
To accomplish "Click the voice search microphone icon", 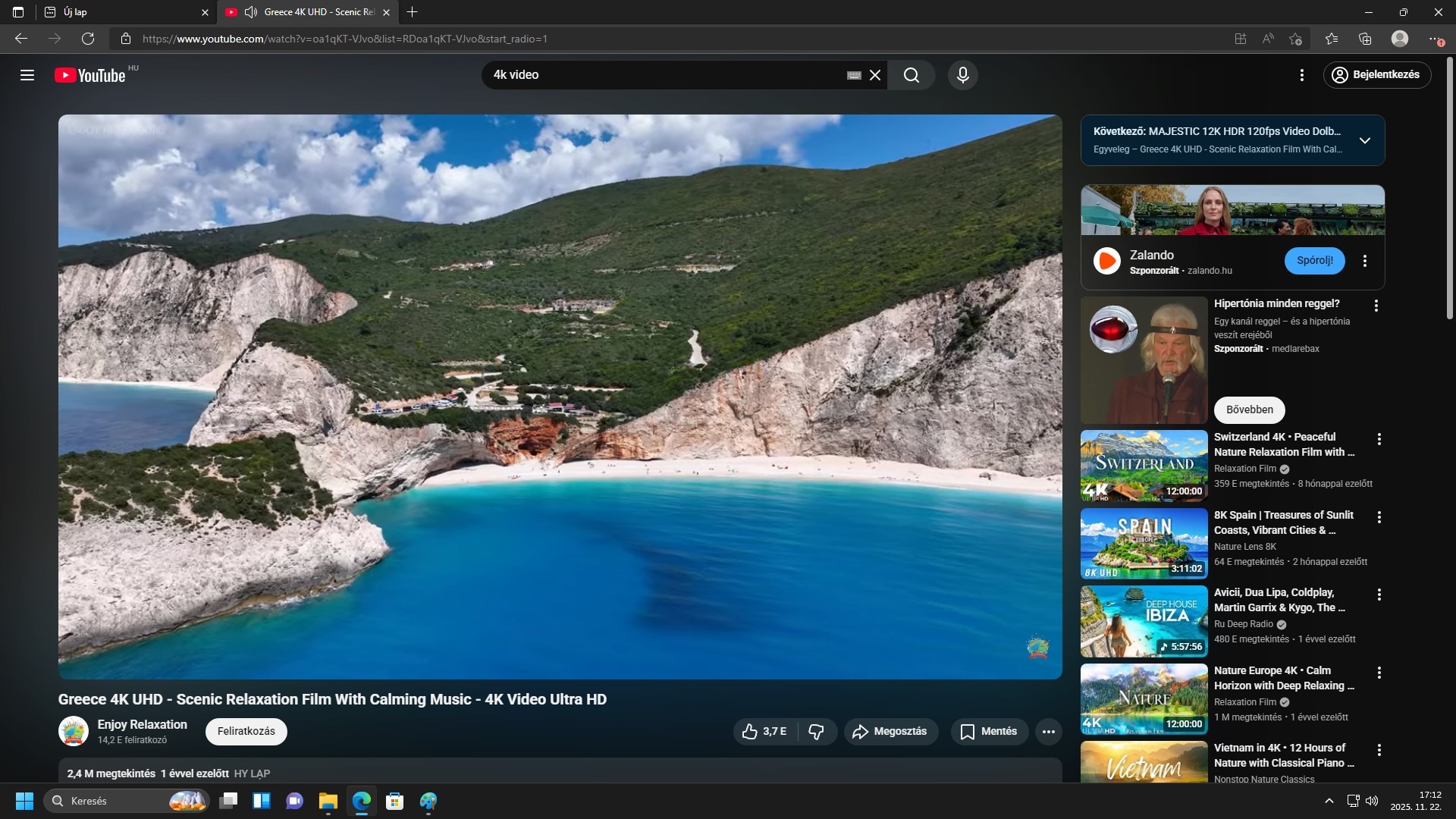I will point(962,75).
